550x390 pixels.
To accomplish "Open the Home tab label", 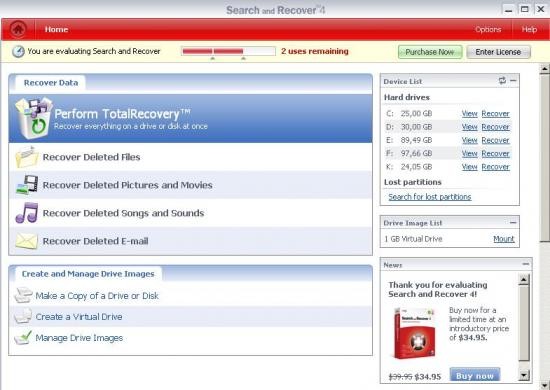I will tap(56, 29).
